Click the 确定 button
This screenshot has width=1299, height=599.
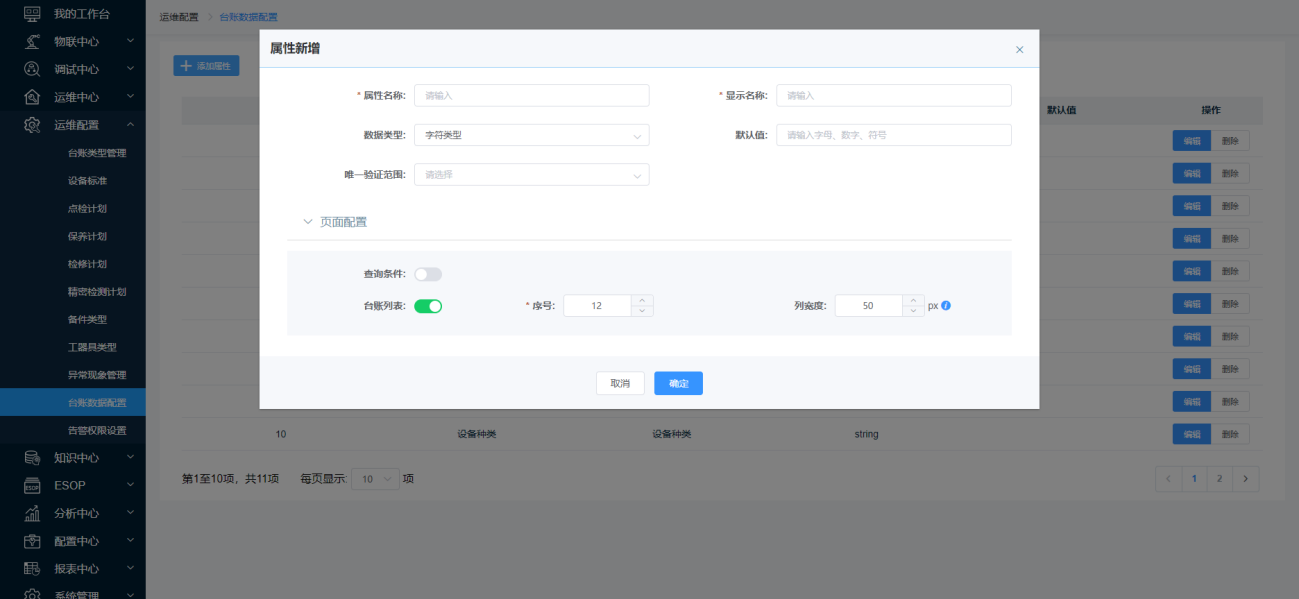pos(678,383)
